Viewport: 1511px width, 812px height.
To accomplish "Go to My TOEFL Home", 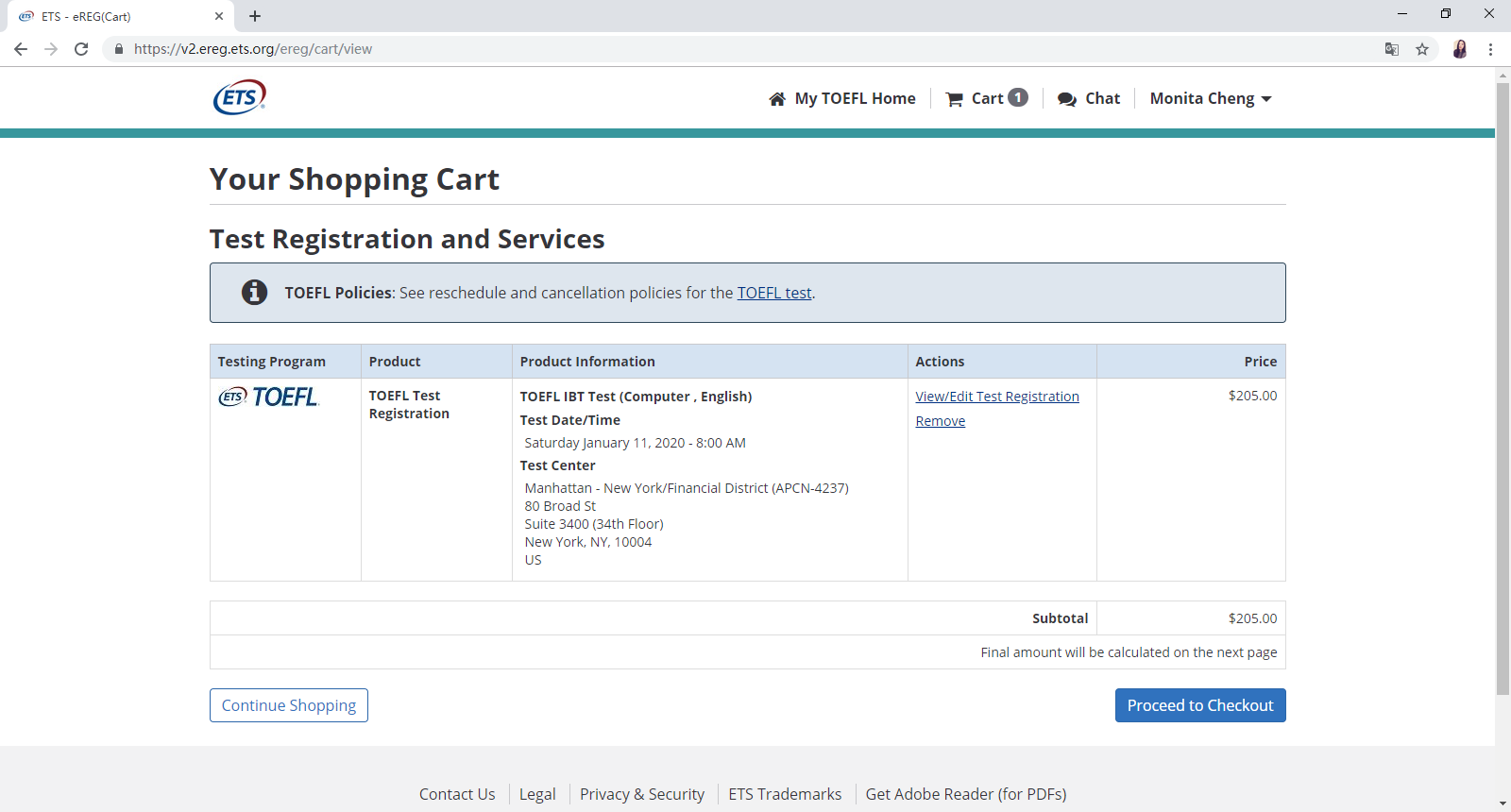I will (842, 98).
